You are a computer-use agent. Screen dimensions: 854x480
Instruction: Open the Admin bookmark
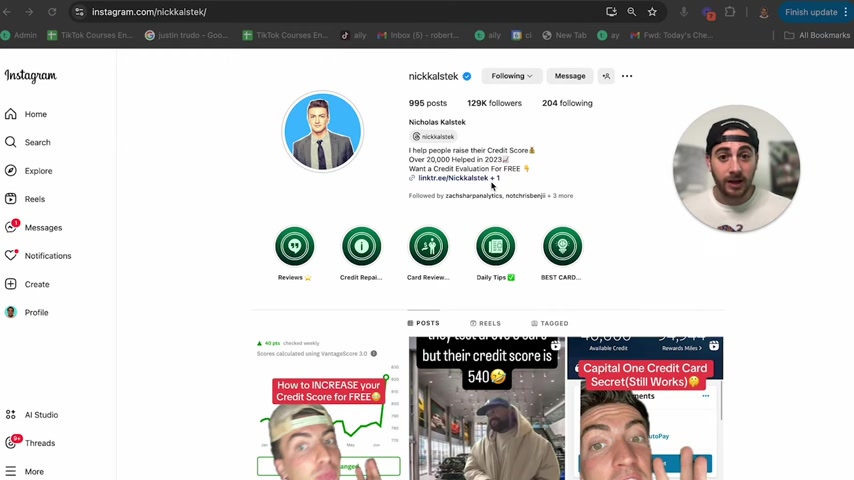19,35
